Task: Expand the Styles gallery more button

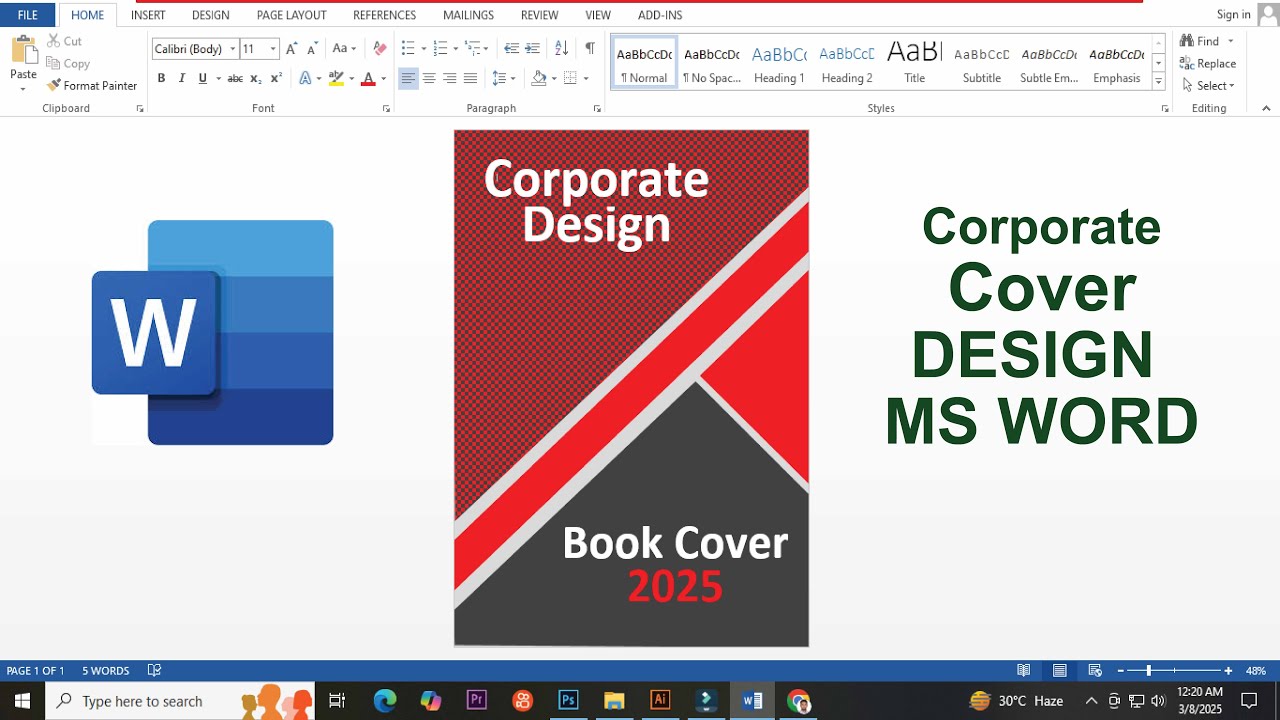Action: [x=1158, y=83]
